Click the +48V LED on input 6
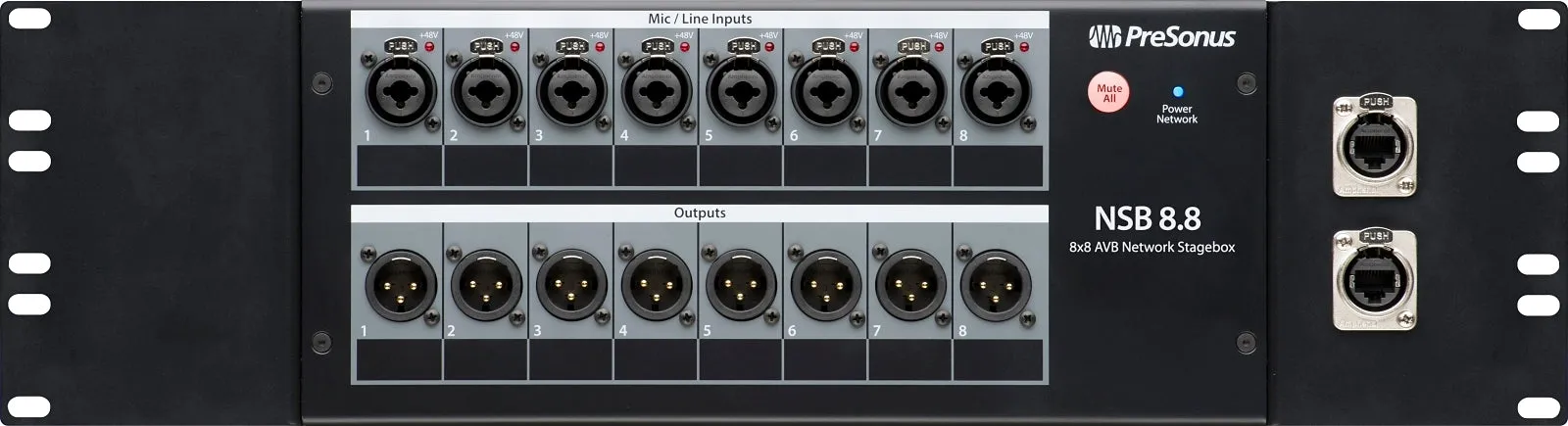This screenshot has height=426, width=1568. [856, 46]
